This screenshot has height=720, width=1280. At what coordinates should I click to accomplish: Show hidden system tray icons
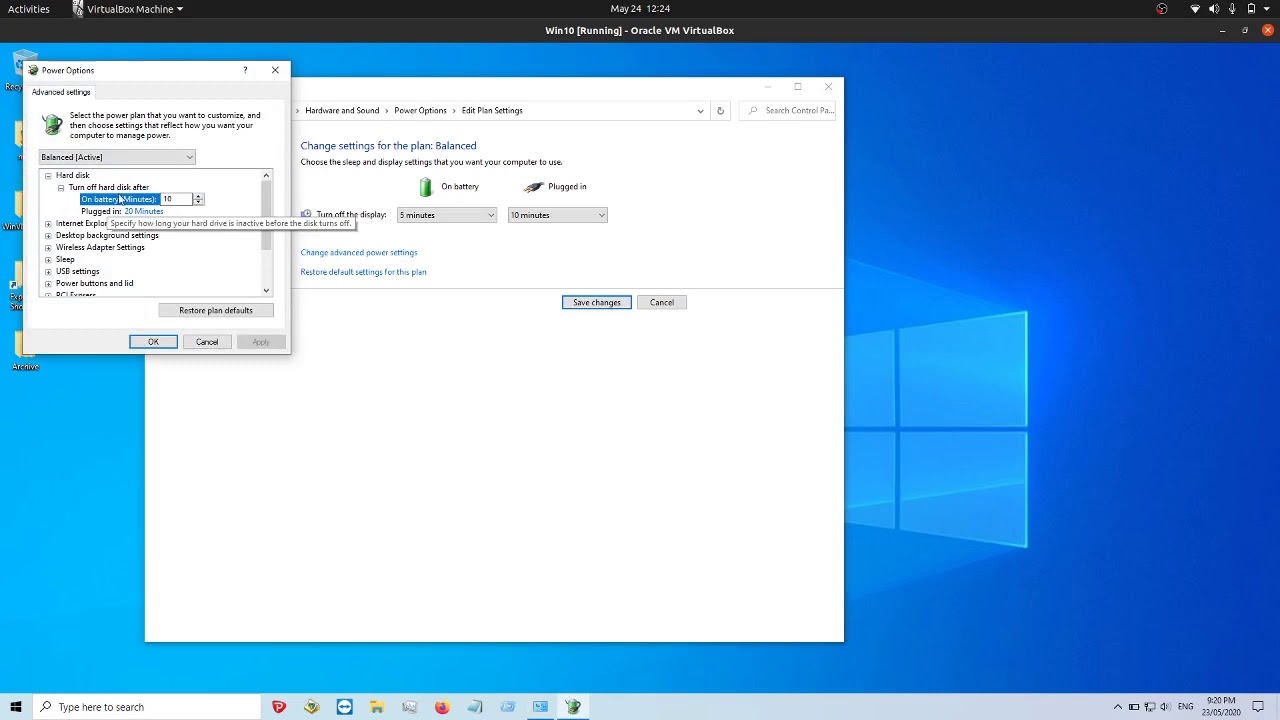click(1118, 707)
